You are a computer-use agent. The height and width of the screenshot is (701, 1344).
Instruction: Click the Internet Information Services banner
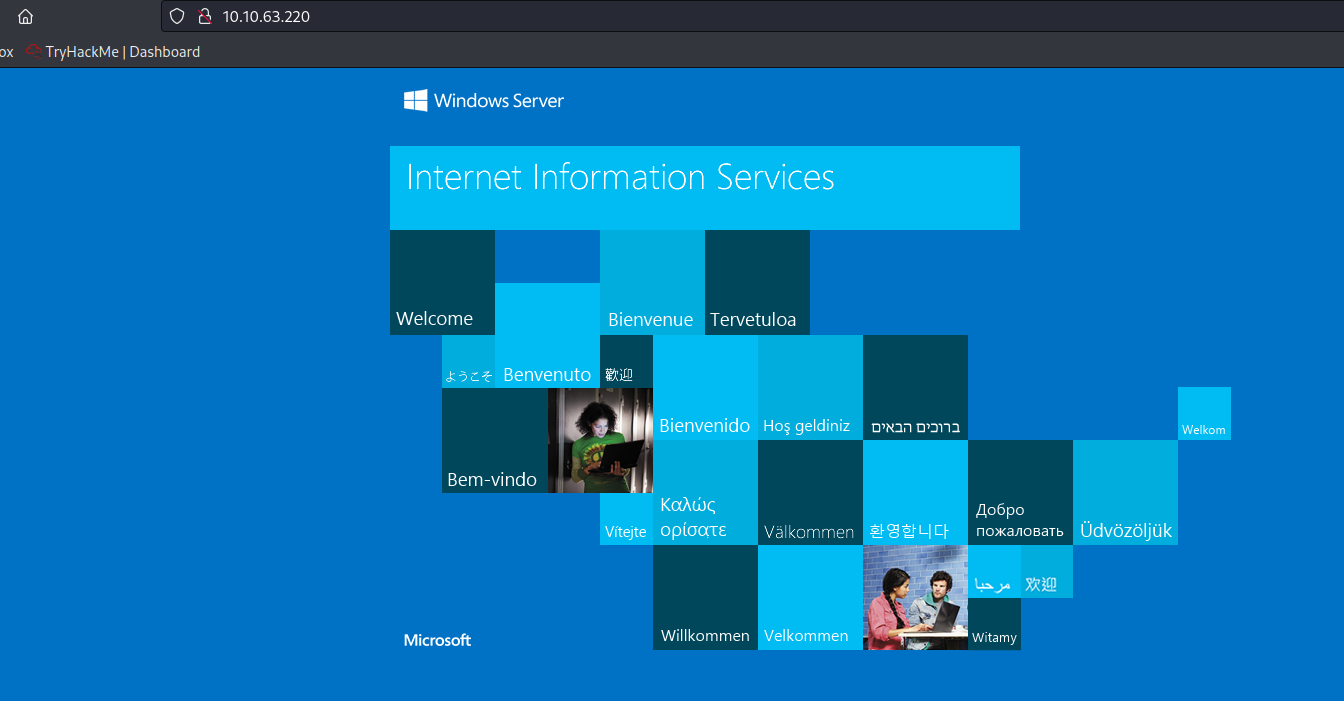[705, 188]
